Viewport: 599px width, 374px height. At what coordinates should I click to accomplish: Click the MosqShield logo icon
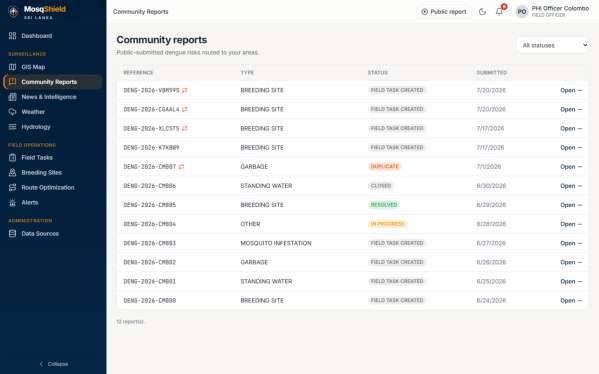point(13,12)
